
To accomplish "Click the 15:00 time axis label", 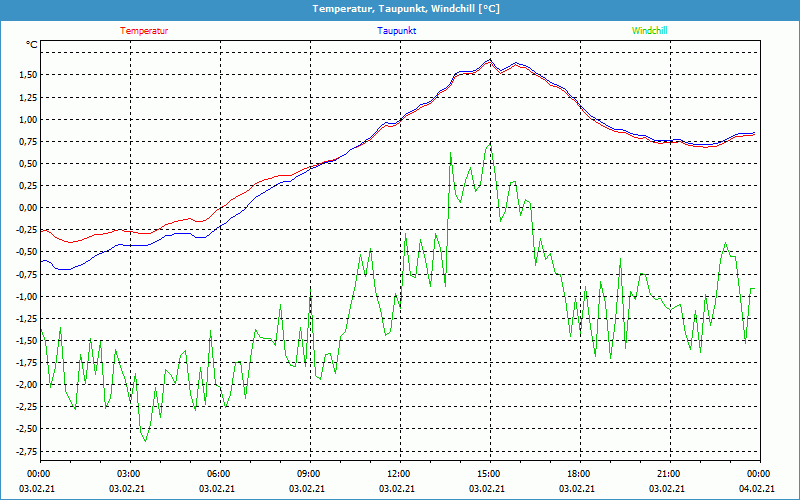I will [x=488, y=474].
